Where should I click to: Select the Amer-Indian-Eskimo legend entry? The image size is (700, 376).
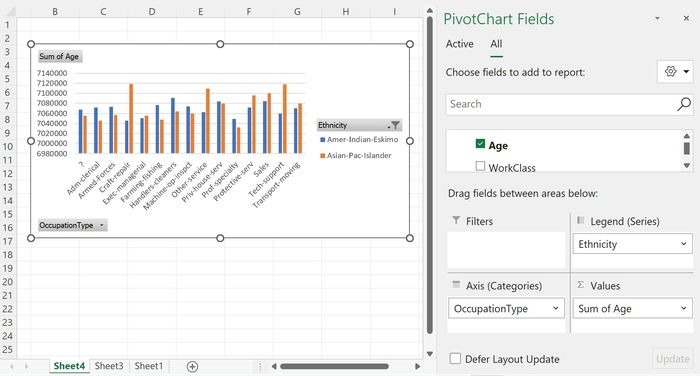click(x=359, y=140)
